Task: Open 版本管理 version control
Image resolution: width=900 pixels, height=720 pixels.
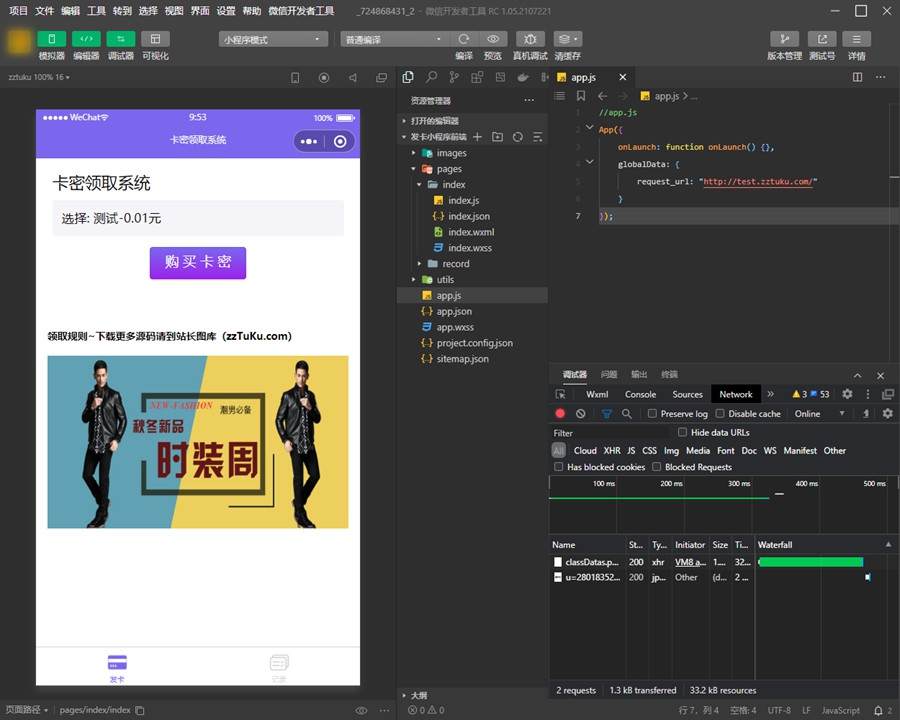Action: [784, 39]
